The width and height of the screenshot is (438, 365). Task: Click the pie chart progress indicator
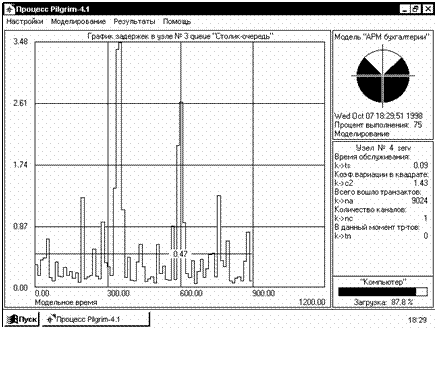pyautogui.click(x=383, y=76)
